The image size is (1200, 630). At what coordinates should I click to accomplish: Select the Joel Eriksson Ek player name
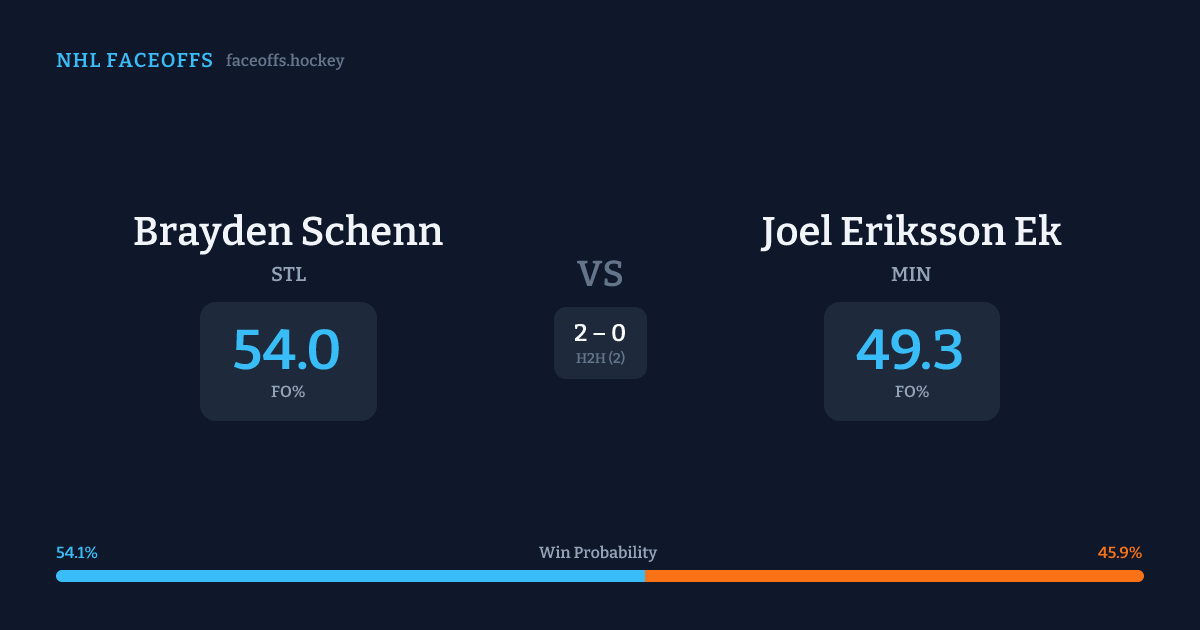pyautogui.click(x=911, y=232)
